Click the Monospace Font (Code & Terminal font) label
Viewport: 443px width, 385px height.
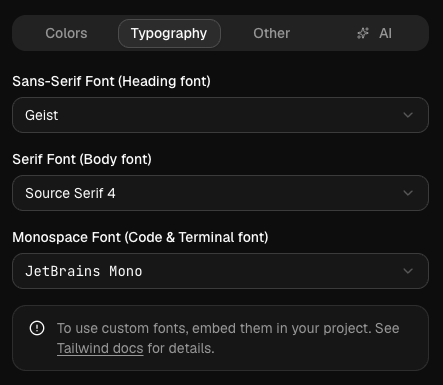point(140,237)
